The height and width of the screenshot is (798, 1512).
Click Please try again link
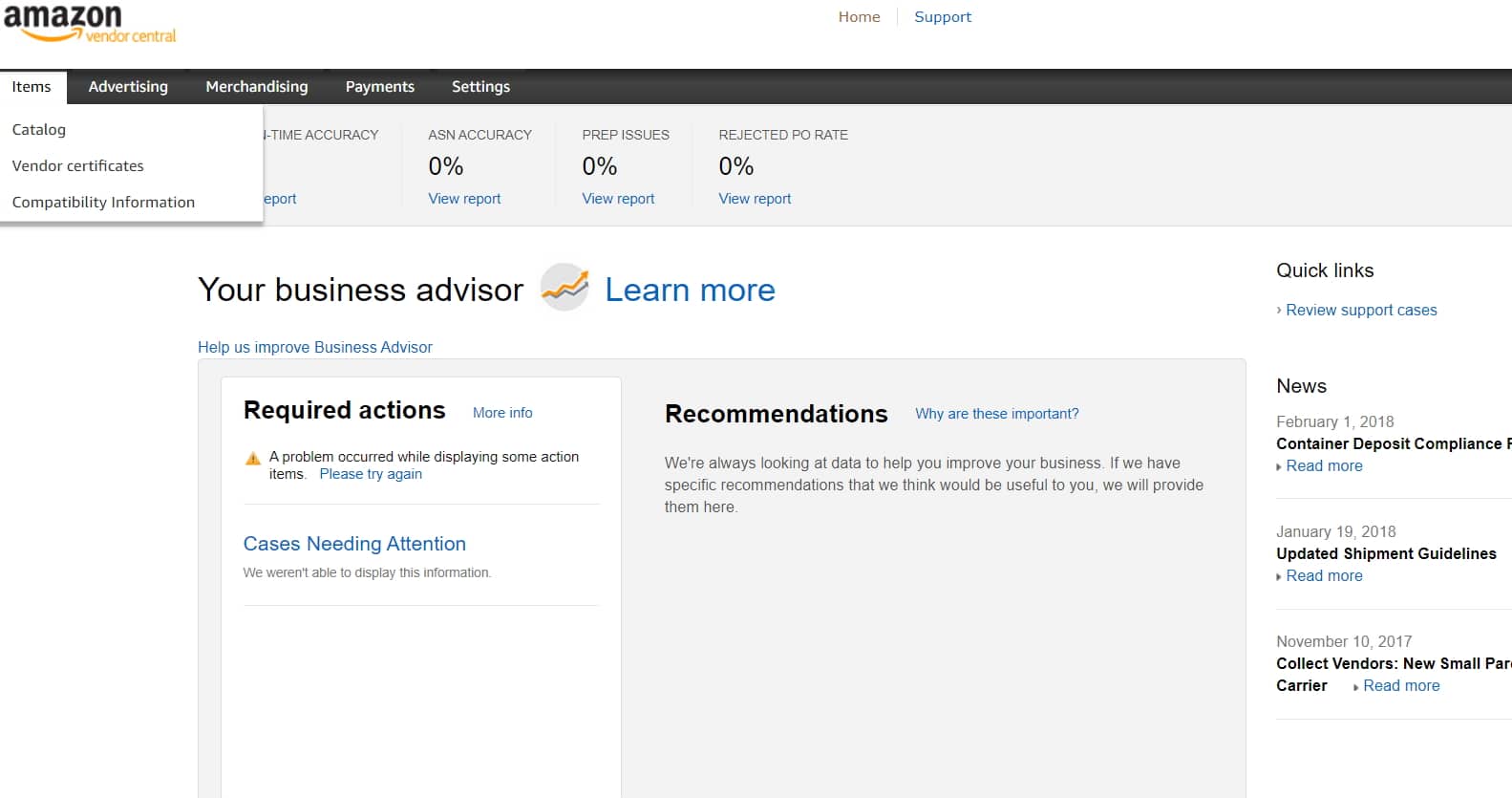click(x=371, y=474)
